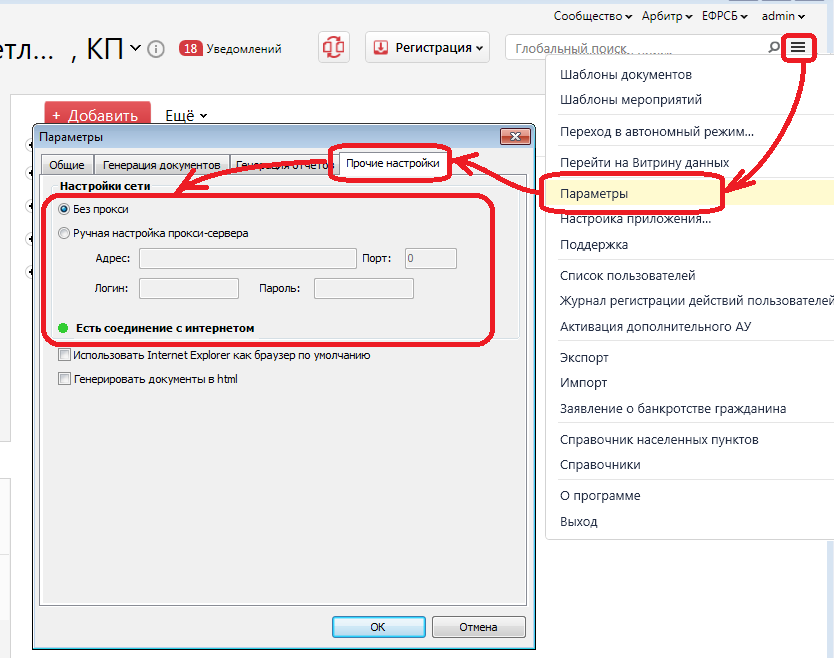Toggle Генерировать документы в html checkbox

point(65,379)
